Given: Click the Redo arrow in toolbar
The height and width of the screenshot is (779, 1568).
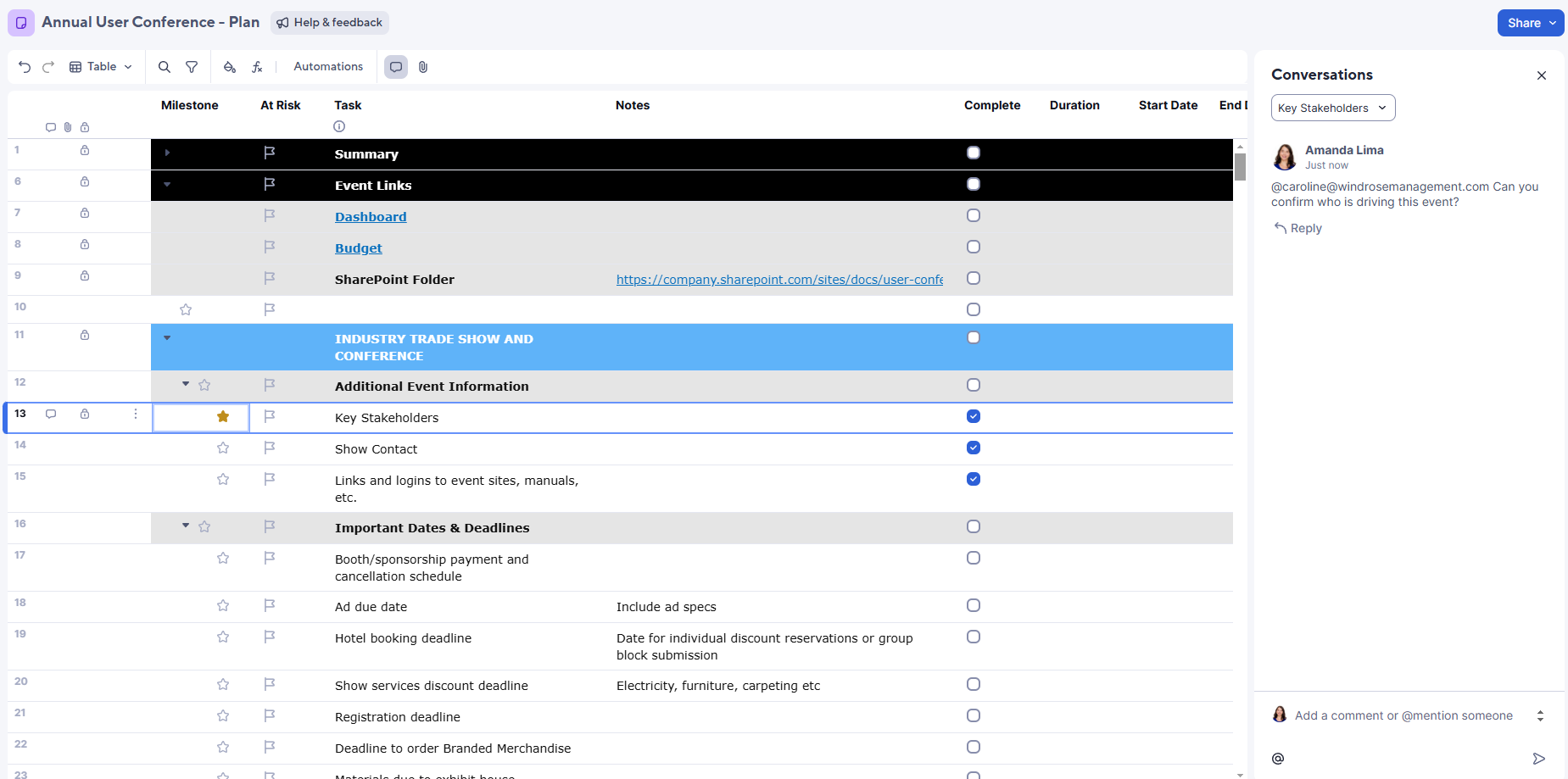Looking at the screenshot, I should click(48, 67).
